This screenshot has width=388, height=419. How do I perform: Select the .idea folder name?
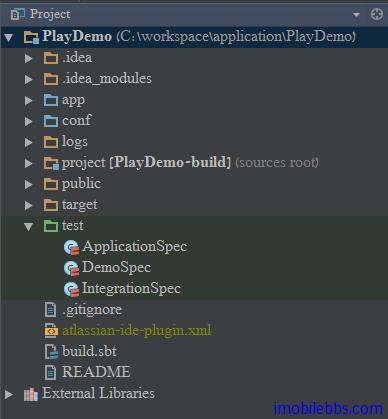[x=77, y=58]
